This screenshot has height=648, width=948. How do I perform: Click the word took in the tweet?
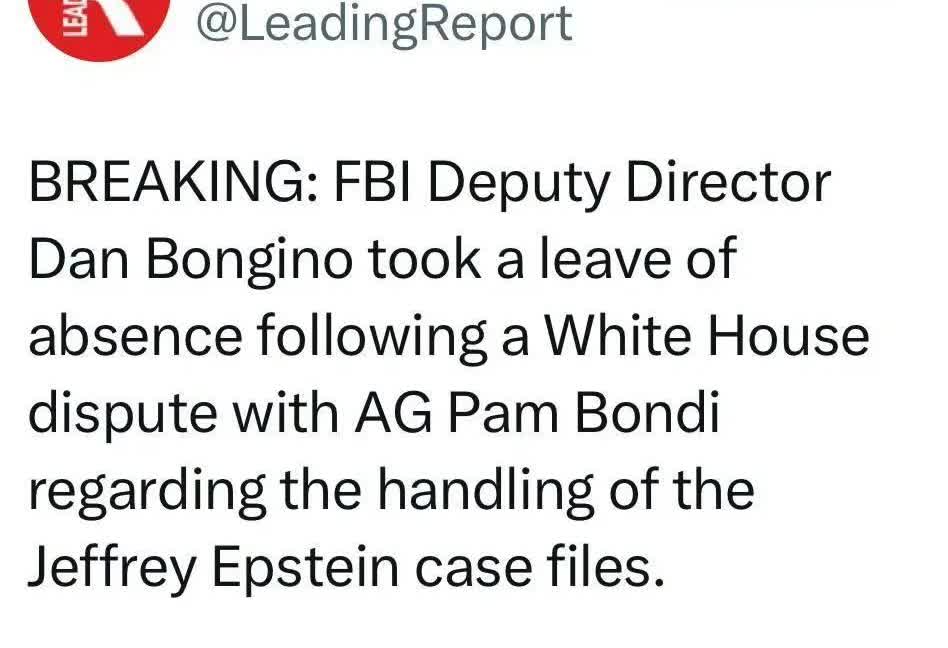point(424,260)
